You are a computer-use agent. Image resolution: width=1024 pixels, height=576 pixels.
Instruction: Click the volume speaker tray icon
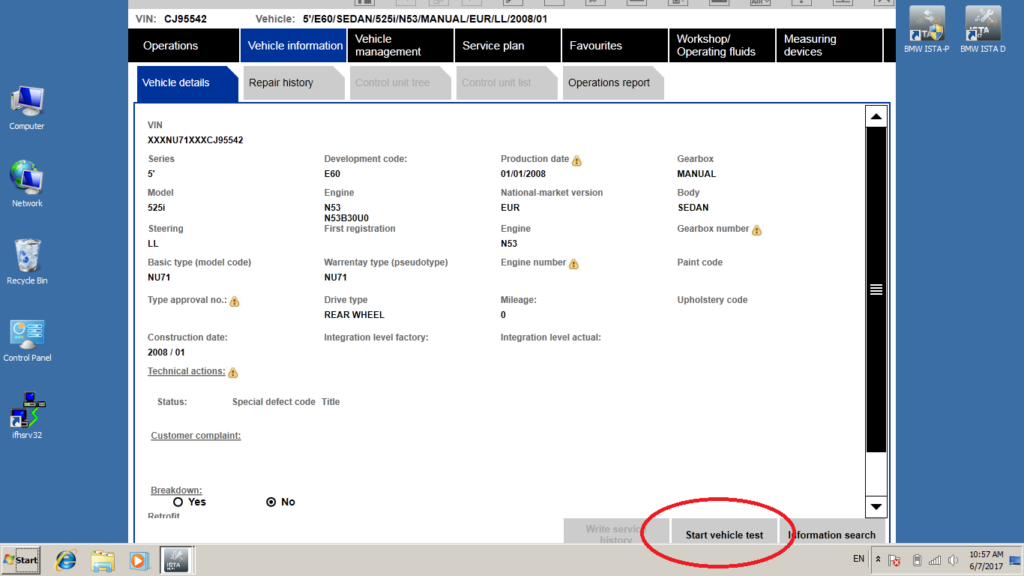(953, 560)
